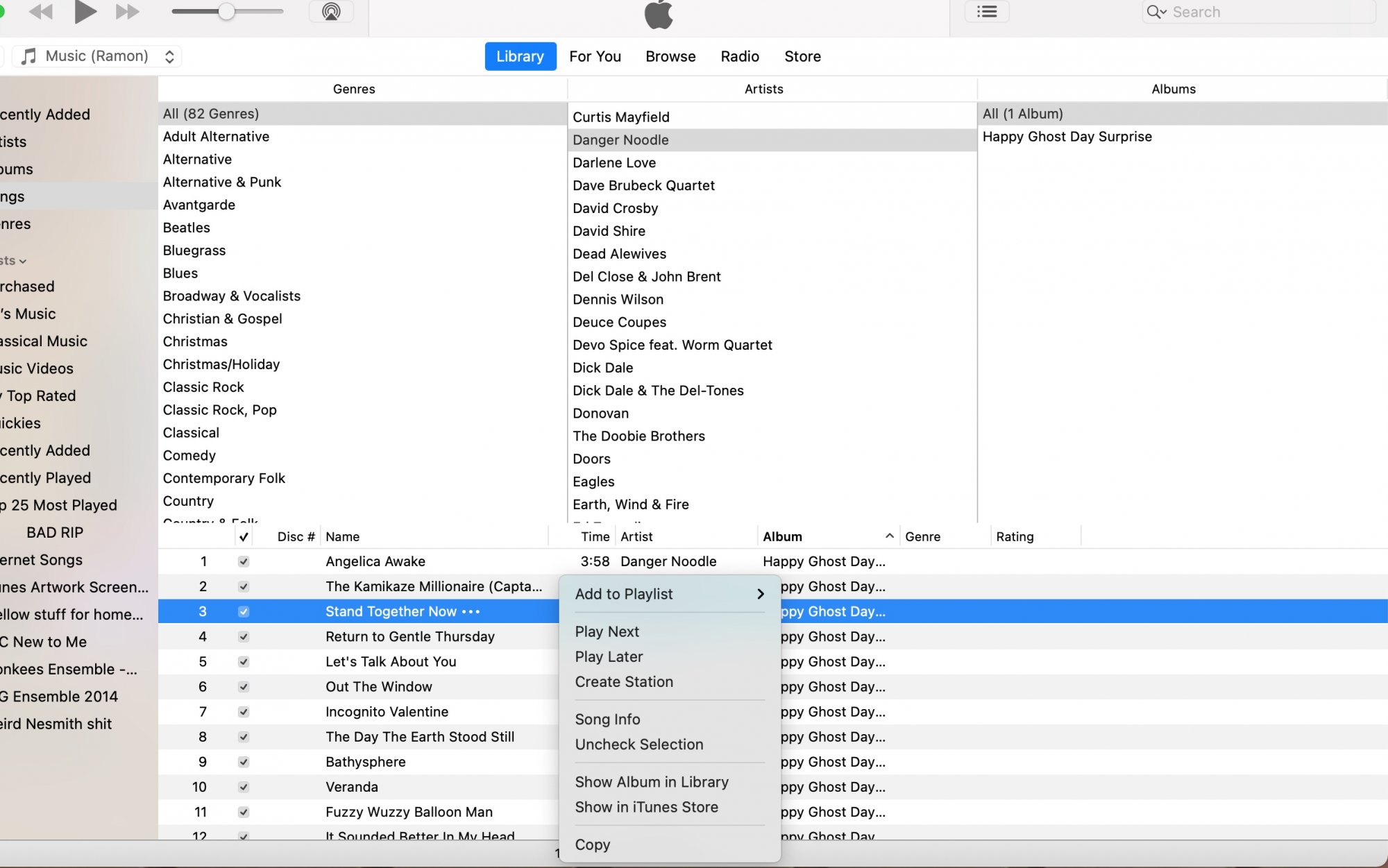Switch to the Browse tab
This screenshot has height=868, width=1388.
pyautogui.click(x=670, y=56)
